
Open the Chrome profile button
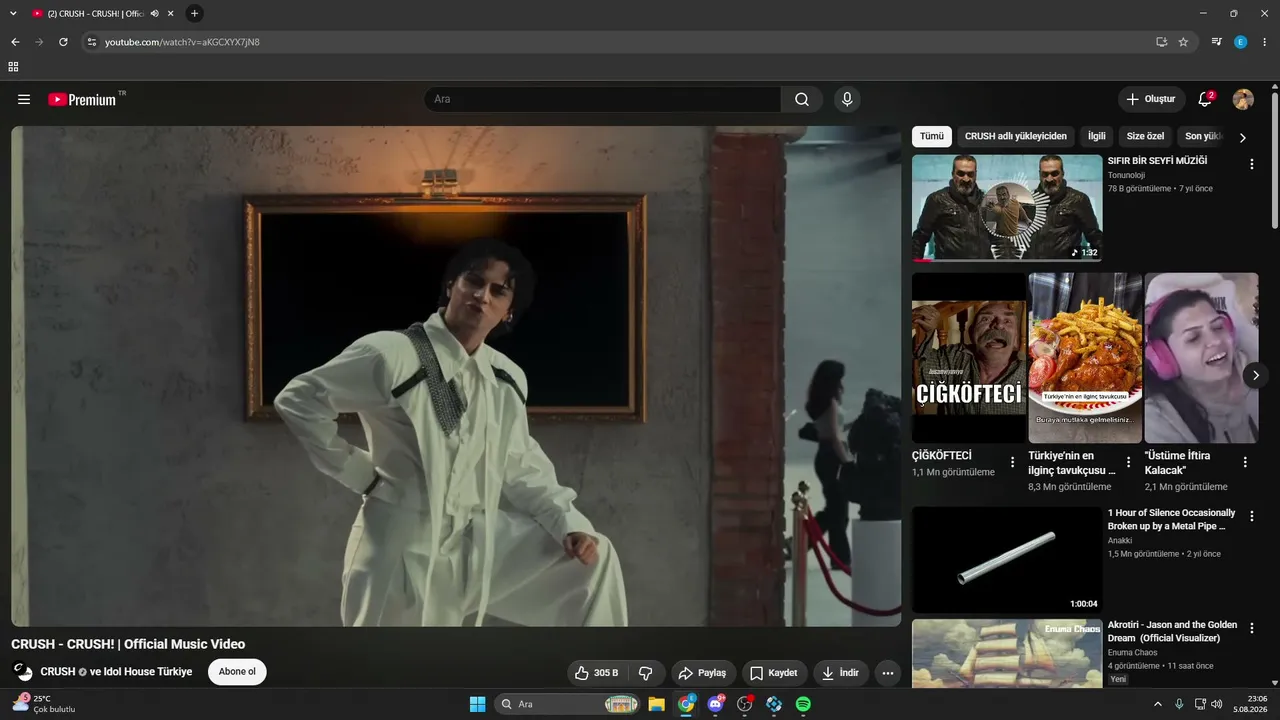pos(1241,42)
